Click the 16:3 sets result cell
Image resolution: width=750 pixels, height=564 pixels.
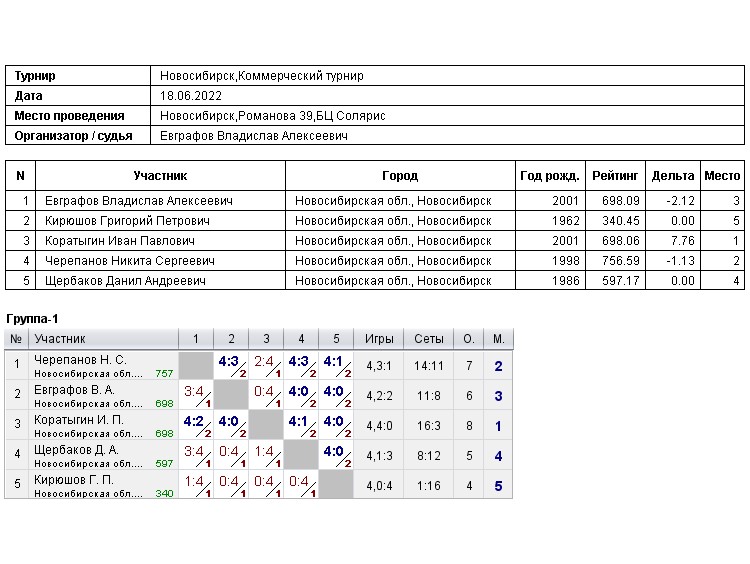[429, 426]
